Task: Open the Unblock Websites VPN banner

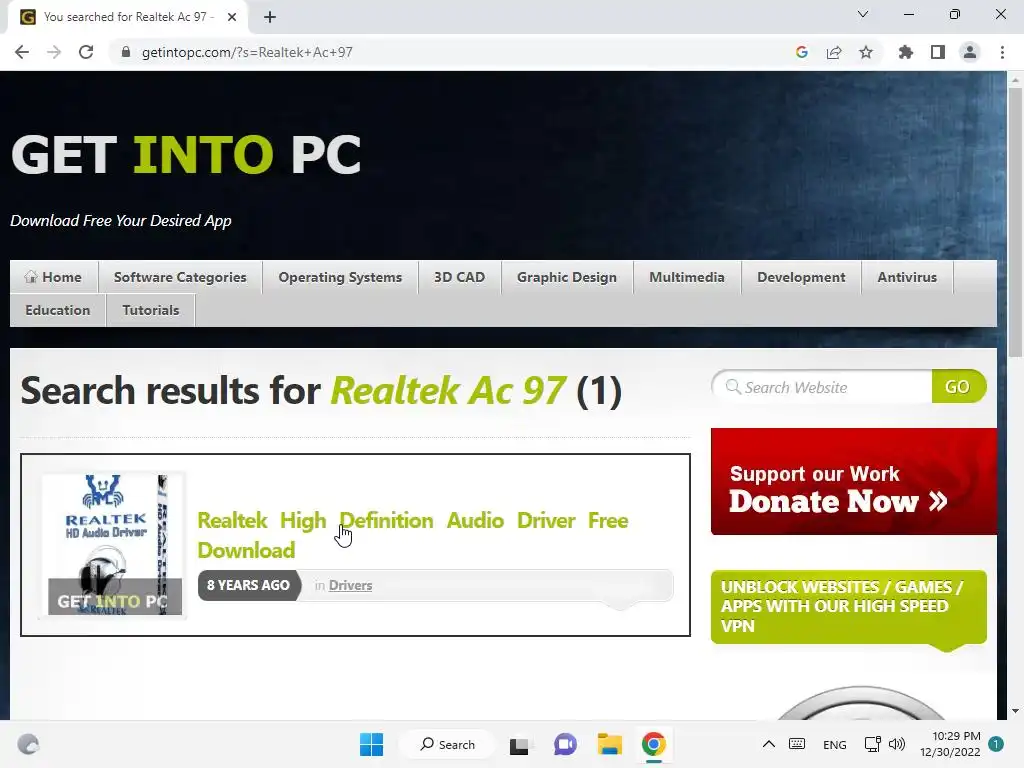Action: pos(848,607)
